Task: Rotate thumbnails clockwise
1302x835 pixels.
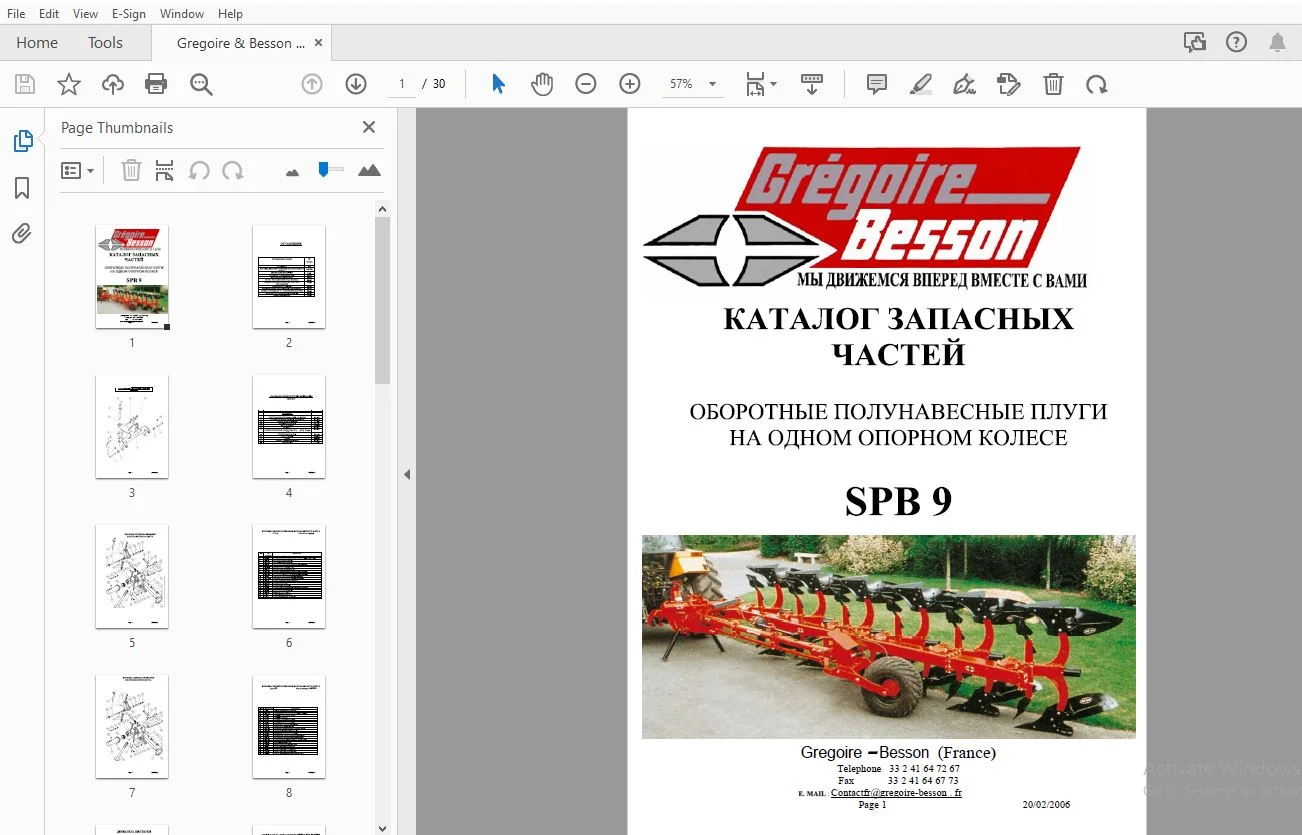Action: (x=233, y=170)
